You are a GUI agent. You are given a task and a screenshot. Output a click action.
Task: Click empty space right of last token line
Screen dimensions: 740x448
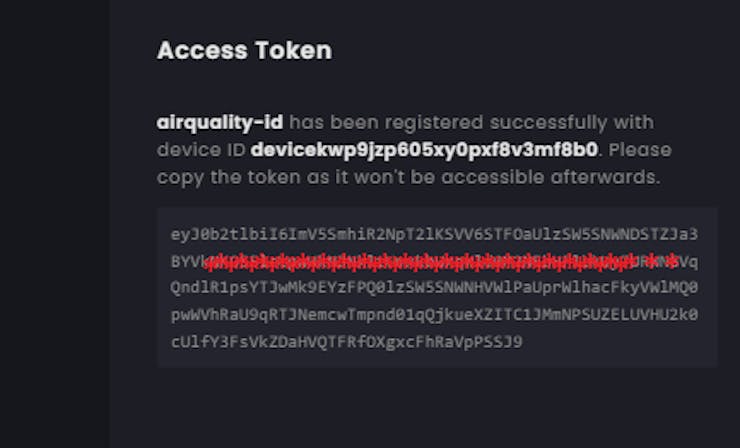[x=620, y=342]
